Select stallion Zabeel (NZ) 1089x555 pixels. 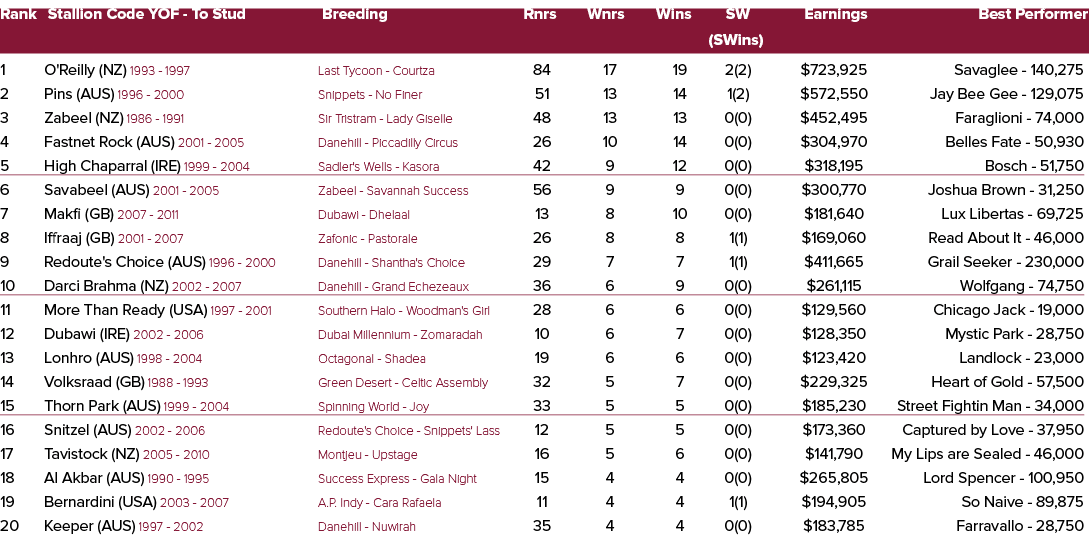(83, 118)
